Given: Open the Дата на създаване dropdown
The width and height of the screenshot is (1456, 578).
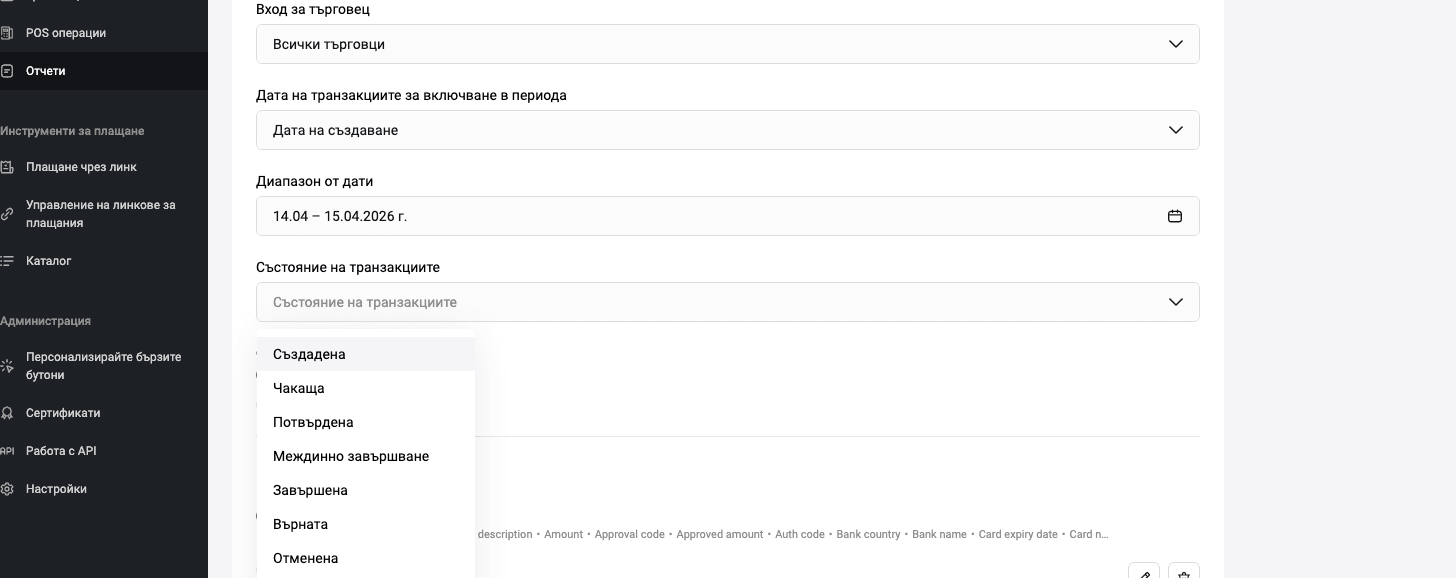Looking at the screenshot, I should [x=727, y=130].
